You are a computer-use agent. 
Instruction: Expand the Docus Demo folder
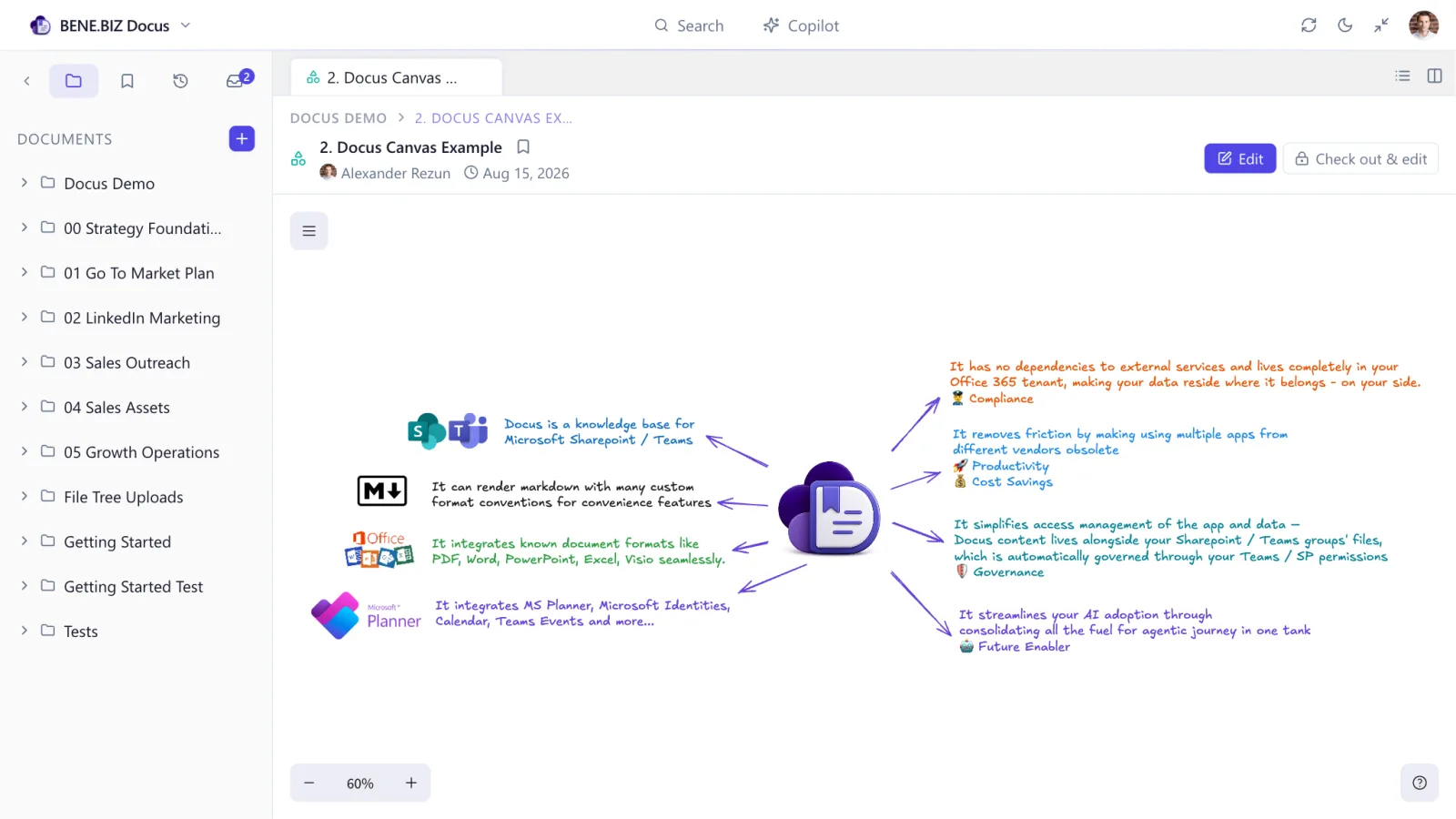(25, 183)
